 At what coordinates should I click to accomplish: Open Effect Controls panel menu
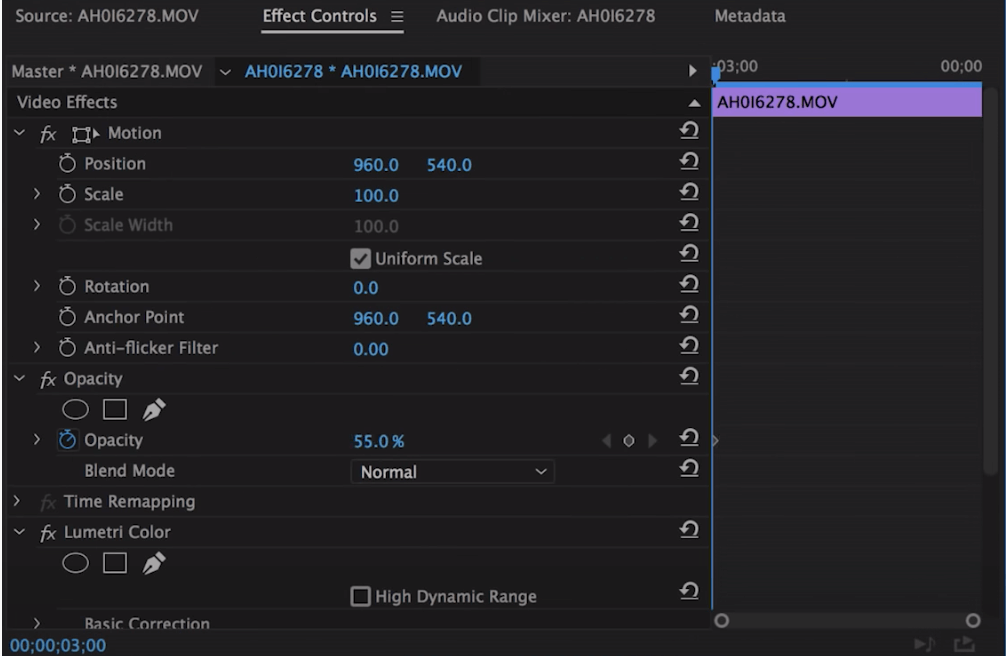click(397, 16)
